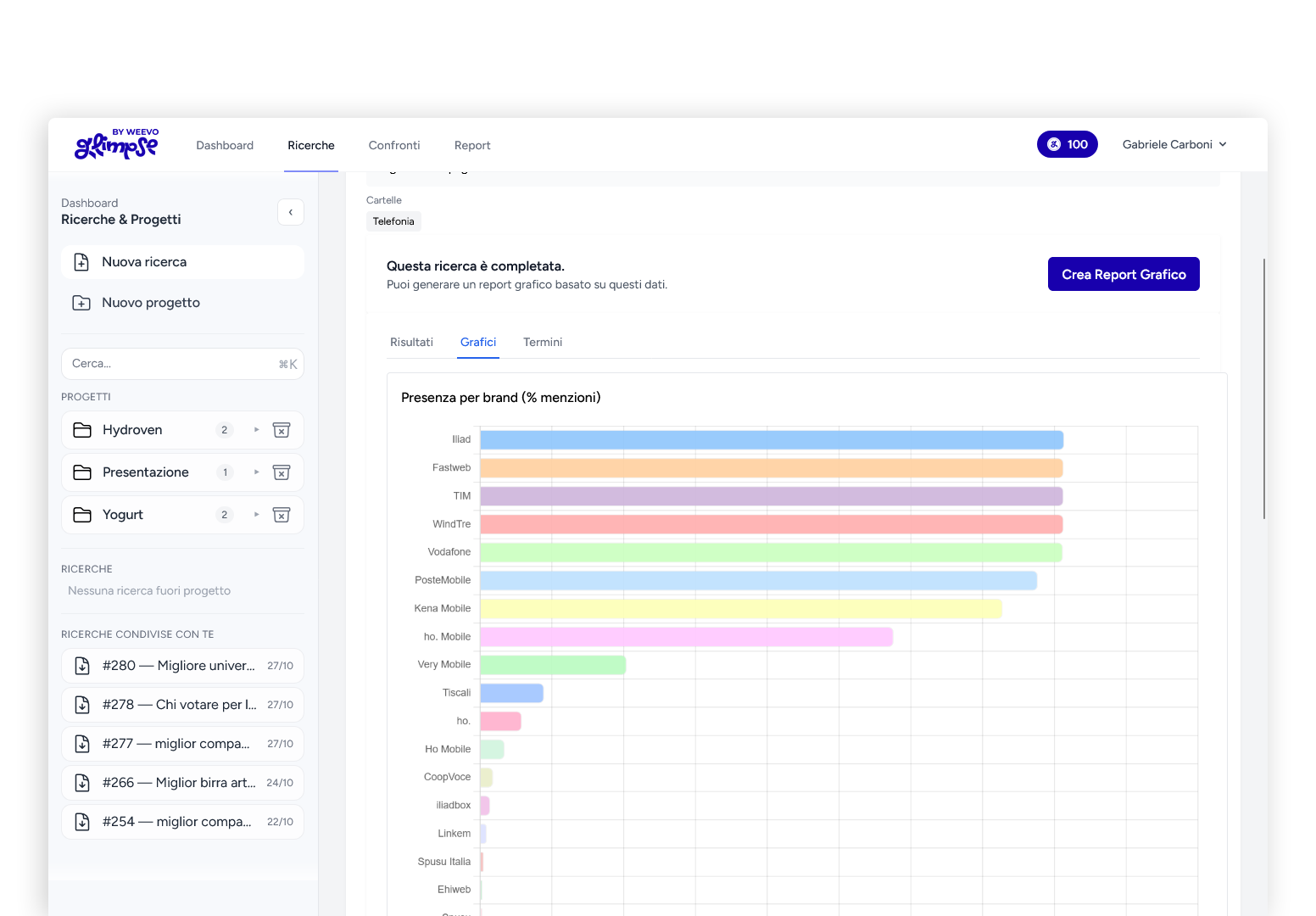Click archive icon for Presentazione project
This screenshot has width=1316, height=916.
coord(282,472)
